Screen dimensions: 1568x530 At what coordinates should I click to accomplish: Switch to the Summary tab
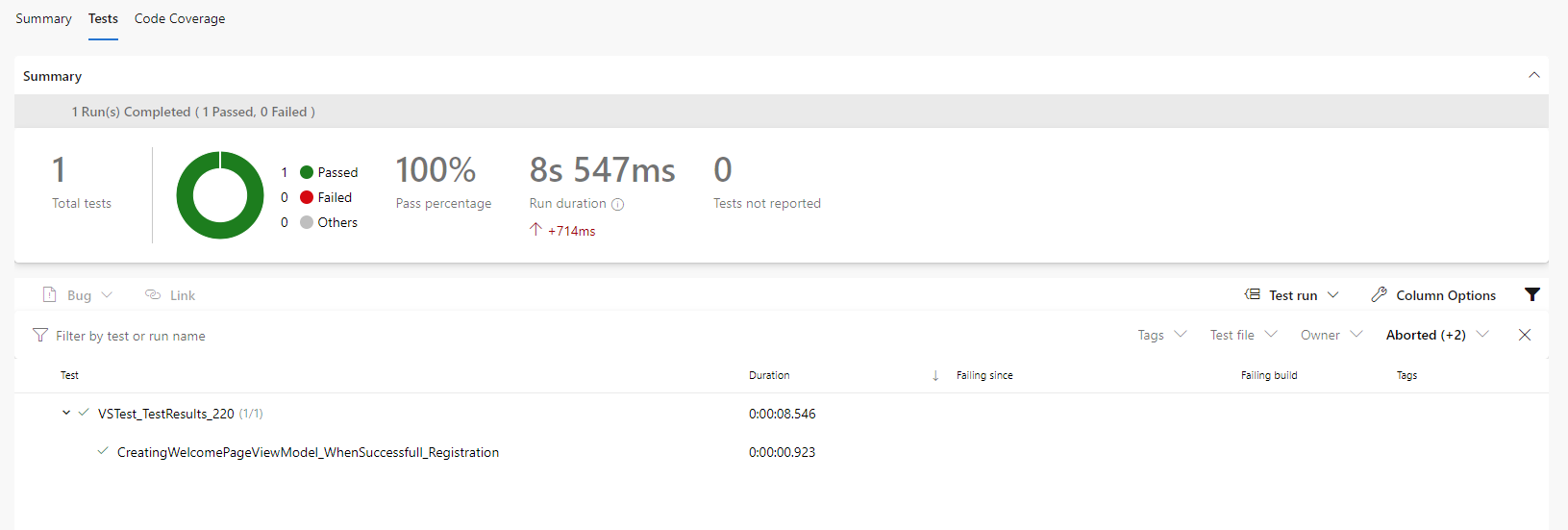(43, 18)
